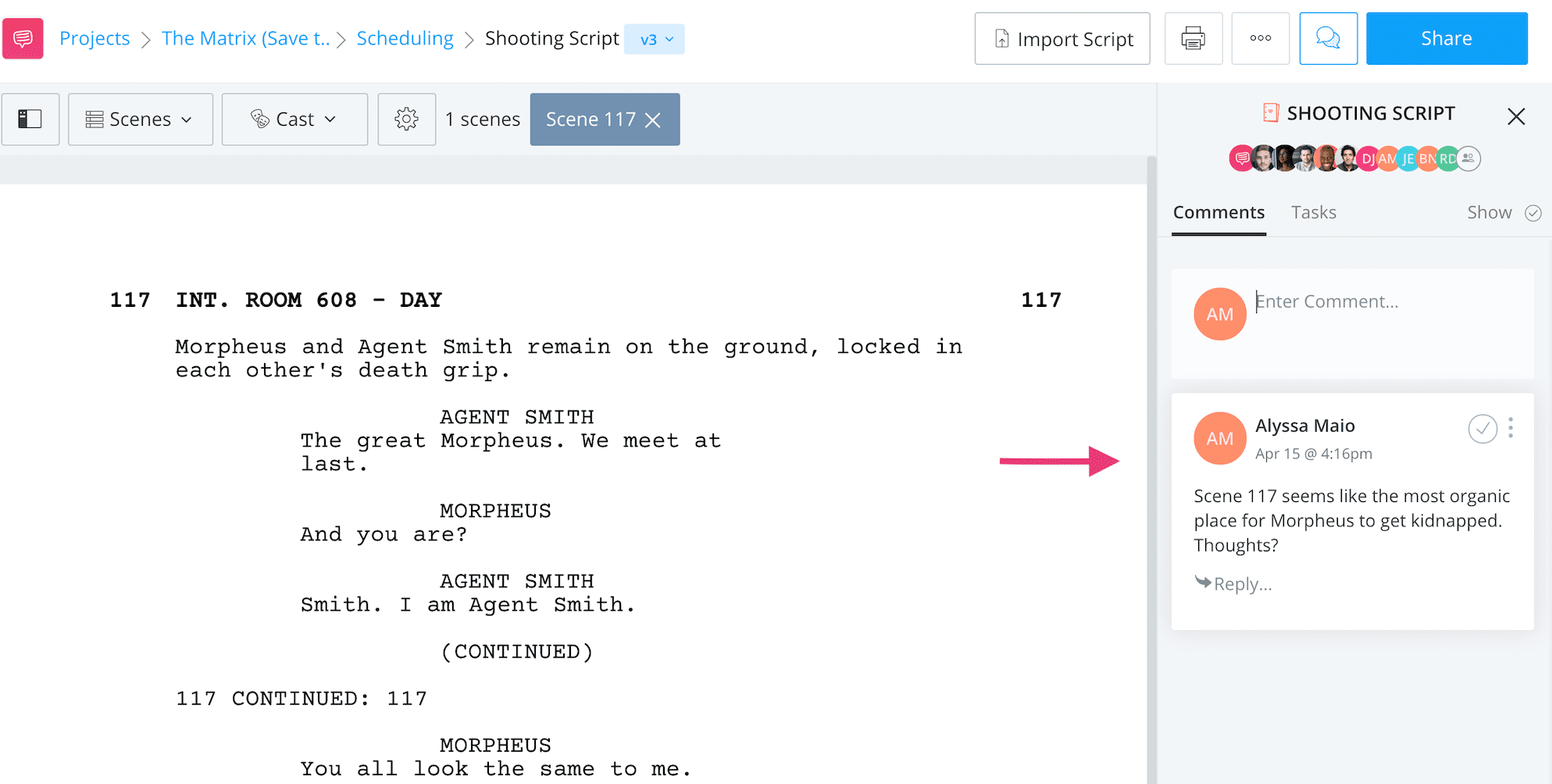1552x784 pixels.
Task: Mark Alyssa Maio's comment as resolved
Action: point(1482,429)
